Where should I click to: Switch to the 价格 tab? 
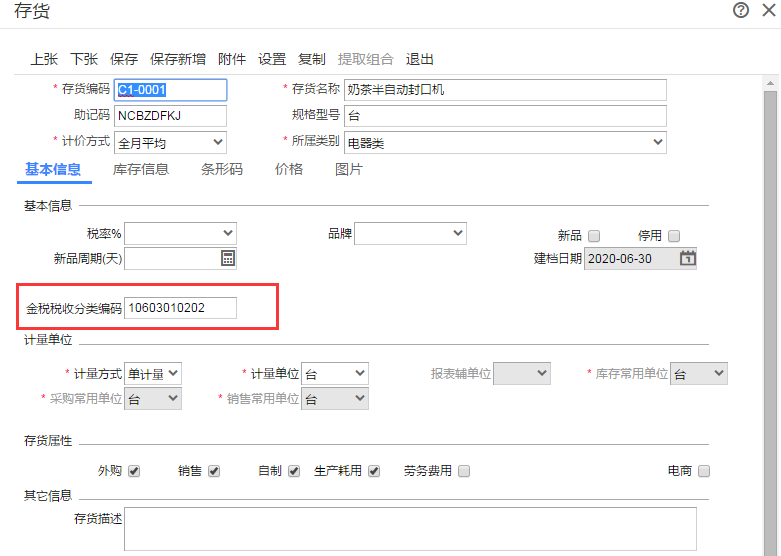[x=289, y=169]
